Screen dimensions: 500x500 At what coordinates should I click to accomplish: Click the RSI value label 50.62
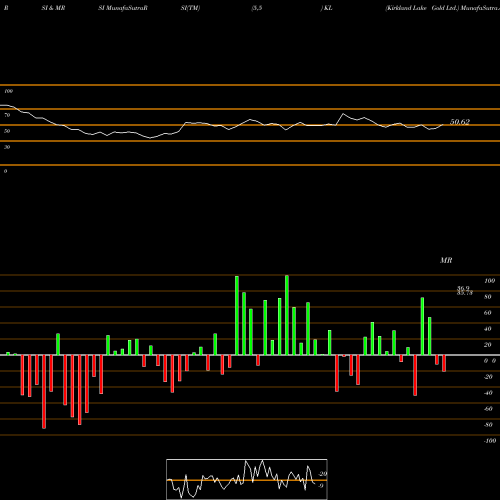(x=460, y=122)
